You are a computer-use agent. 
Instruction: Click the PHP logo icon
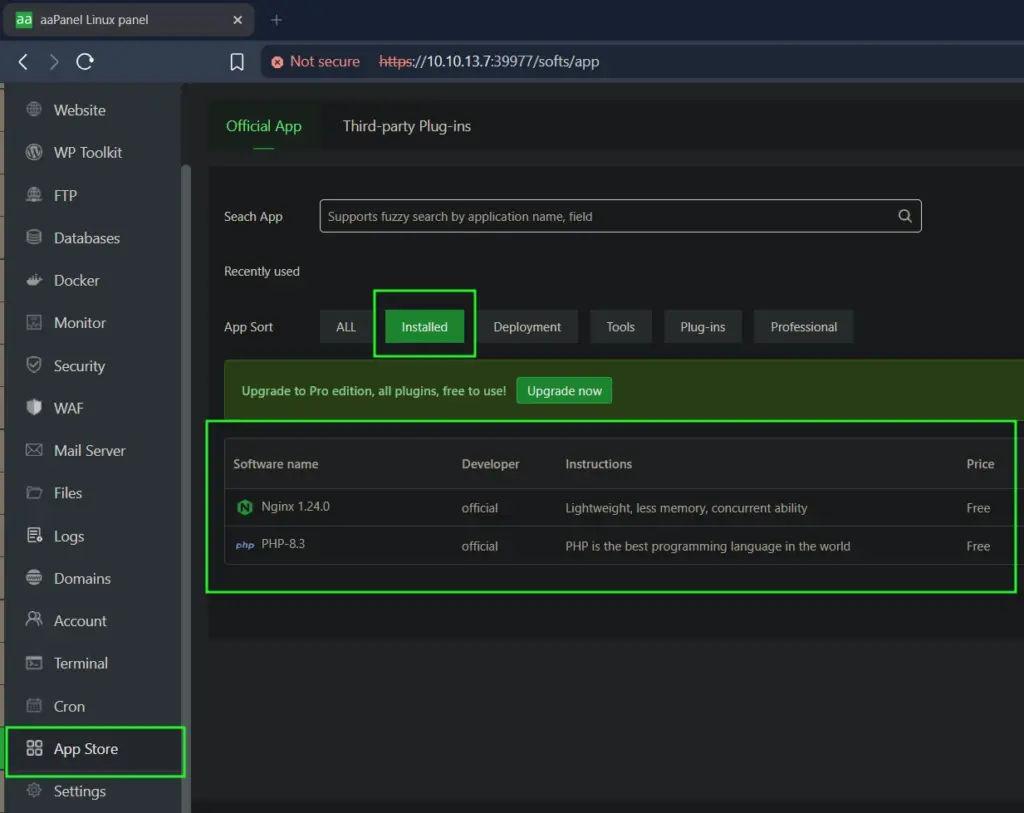[245, 545]
